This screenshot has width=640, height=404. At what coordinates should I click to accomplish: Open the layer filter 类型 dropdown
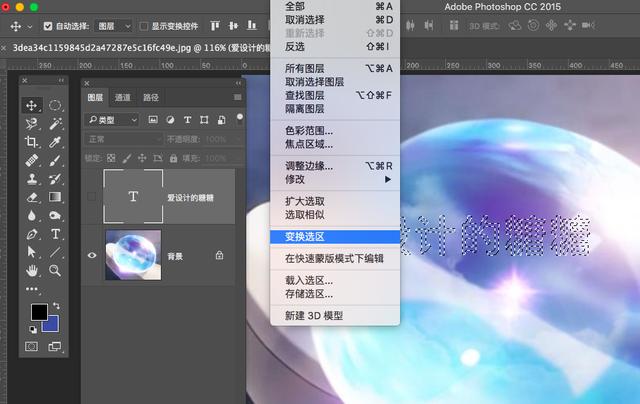111,120
